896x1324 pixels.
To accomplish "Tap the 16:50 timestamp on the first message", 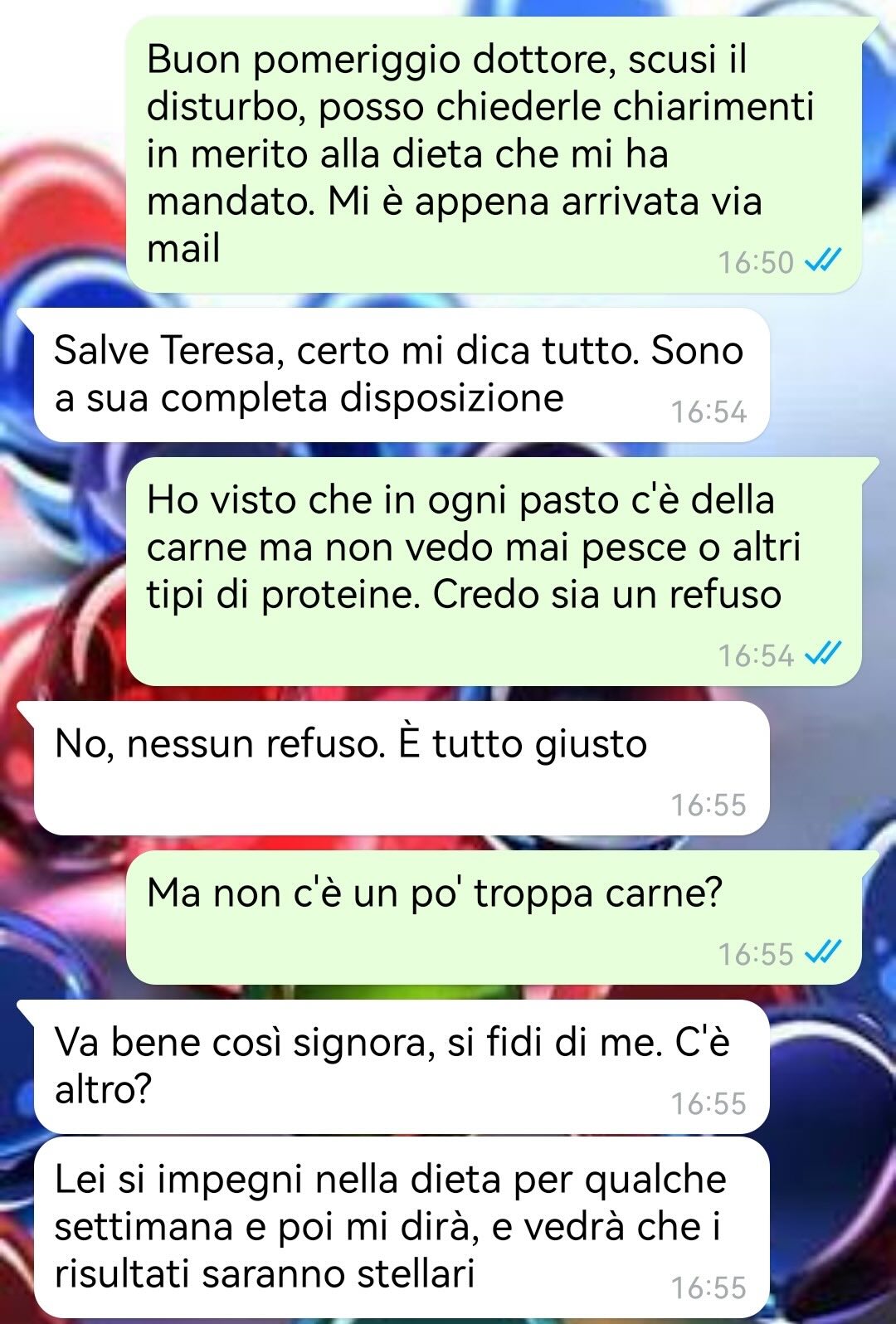I will 756,262.
